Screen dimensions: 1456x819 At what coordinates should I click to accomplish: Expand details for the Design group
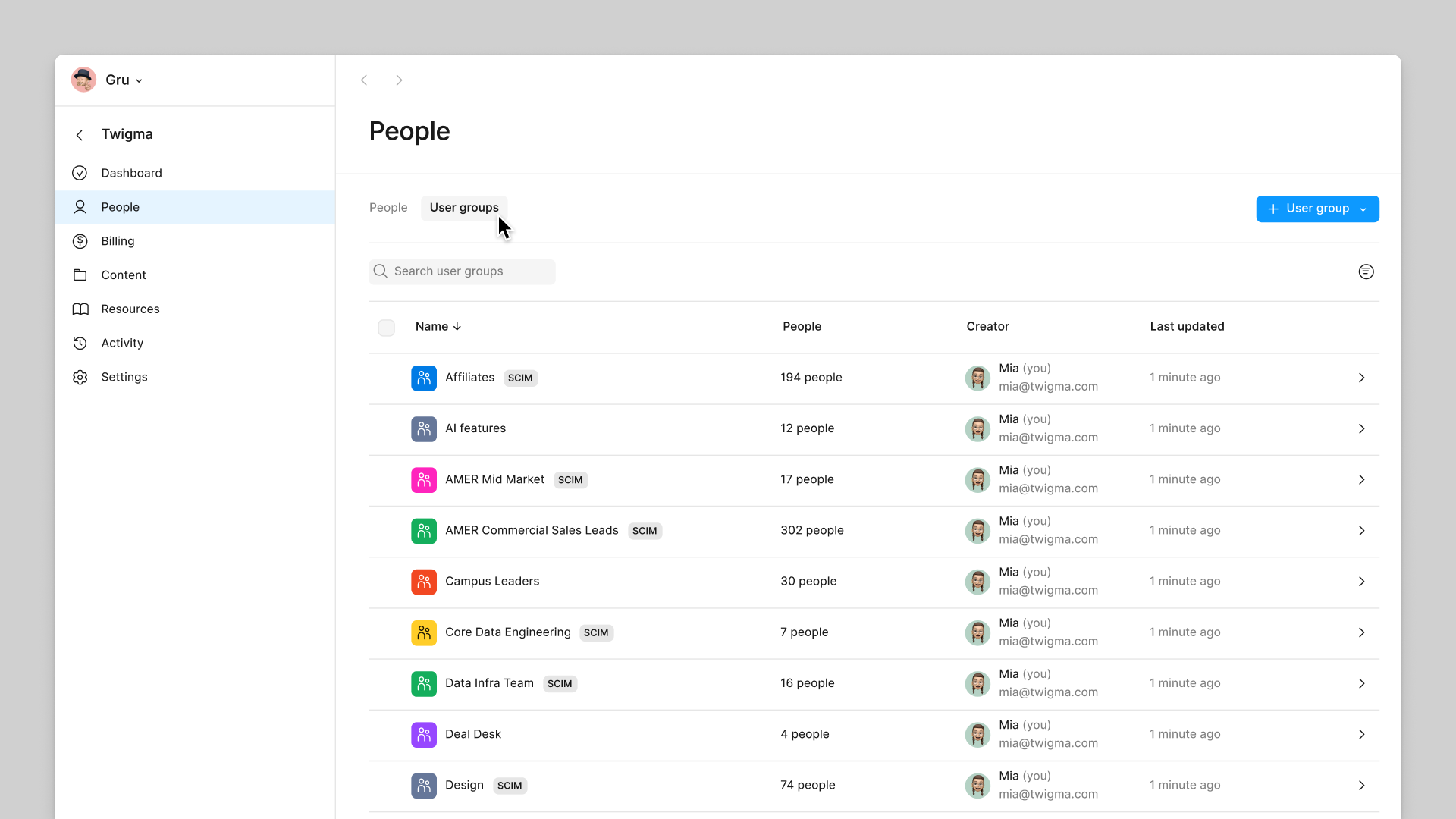tap(1362, 786)
